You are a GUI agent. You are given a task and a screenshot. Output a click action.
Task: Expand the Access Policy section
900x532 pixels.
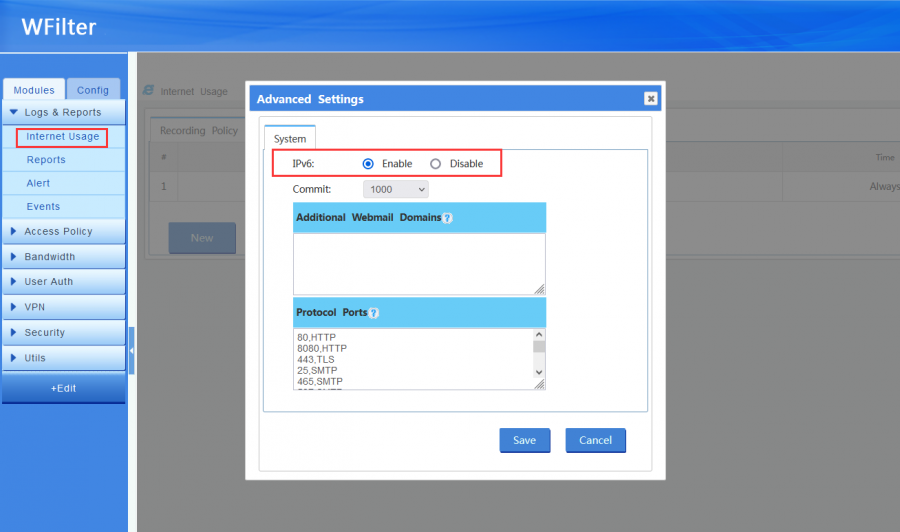click(x=64, y=231)
